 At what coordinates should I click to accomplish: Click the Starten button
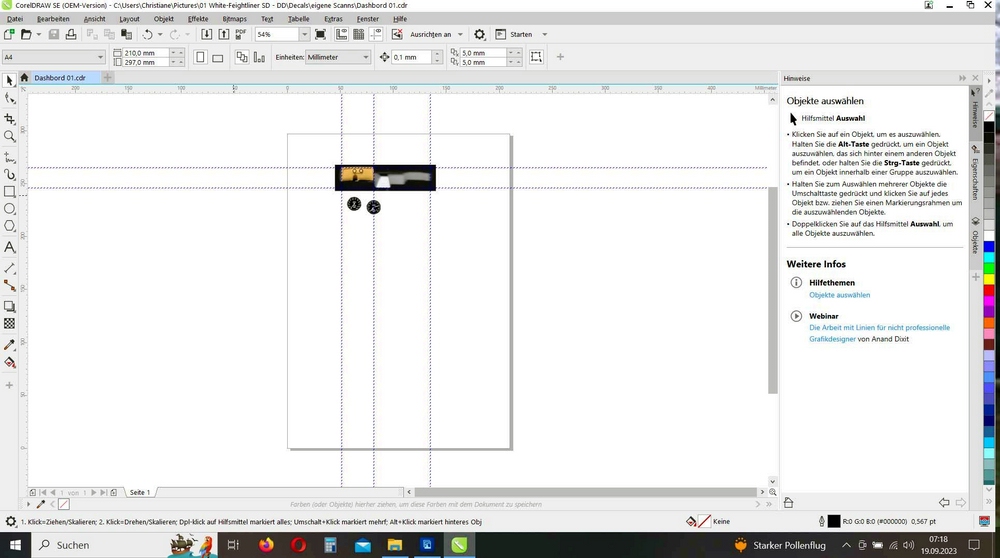[x=521, y=34]
